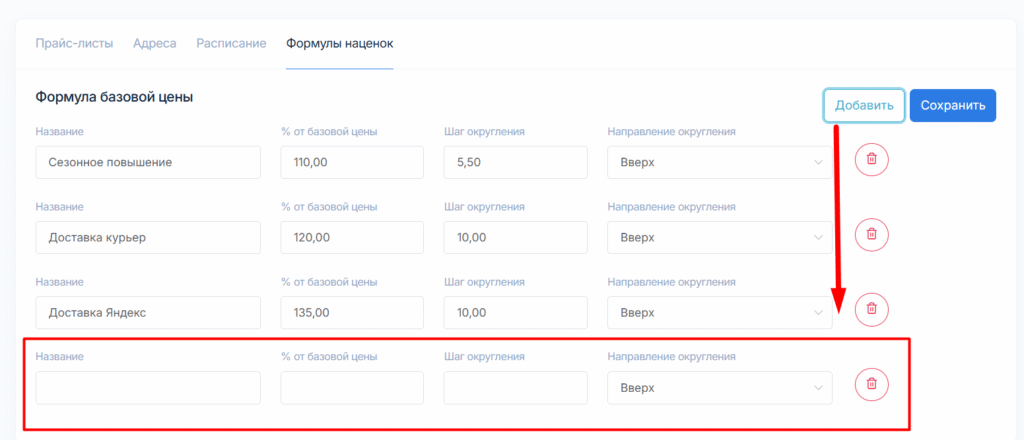
Task: Select the Формулы наценок tab
Action: coord(339,43)
